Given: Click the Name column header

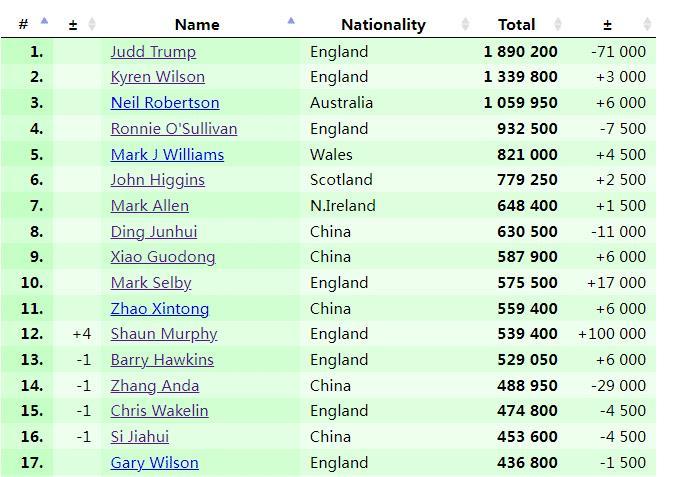Looking at the screenshot, I should point(197,25).
